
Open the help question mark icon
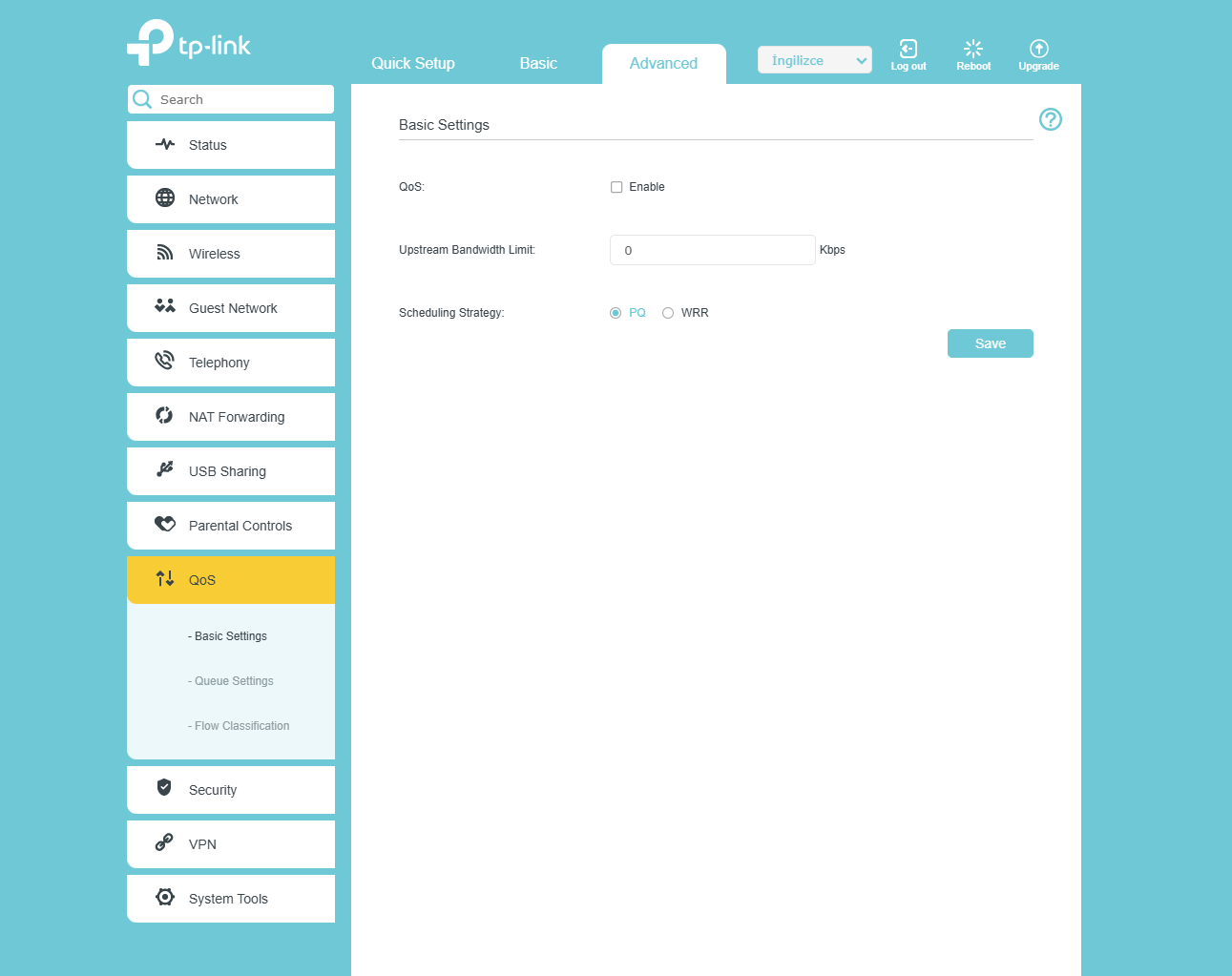[1051, 119]
